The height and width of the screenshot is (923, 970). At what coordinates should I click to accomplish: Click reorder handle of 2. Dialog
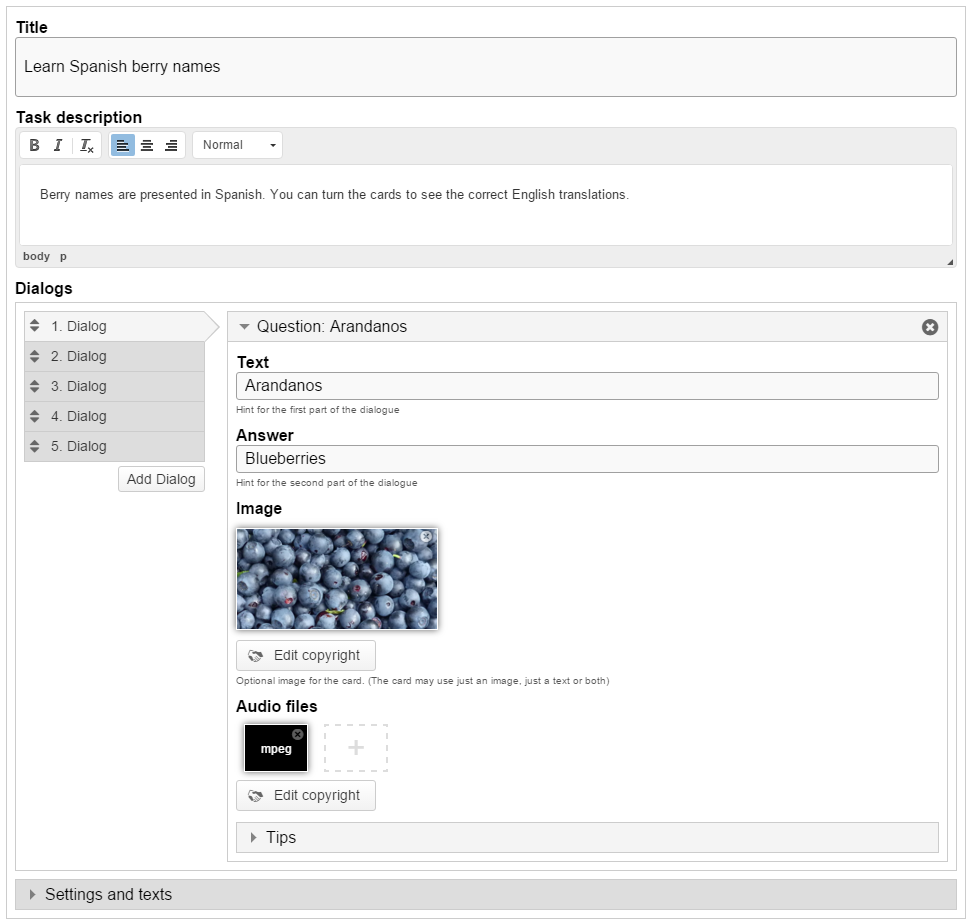click(x=35, y=356)
